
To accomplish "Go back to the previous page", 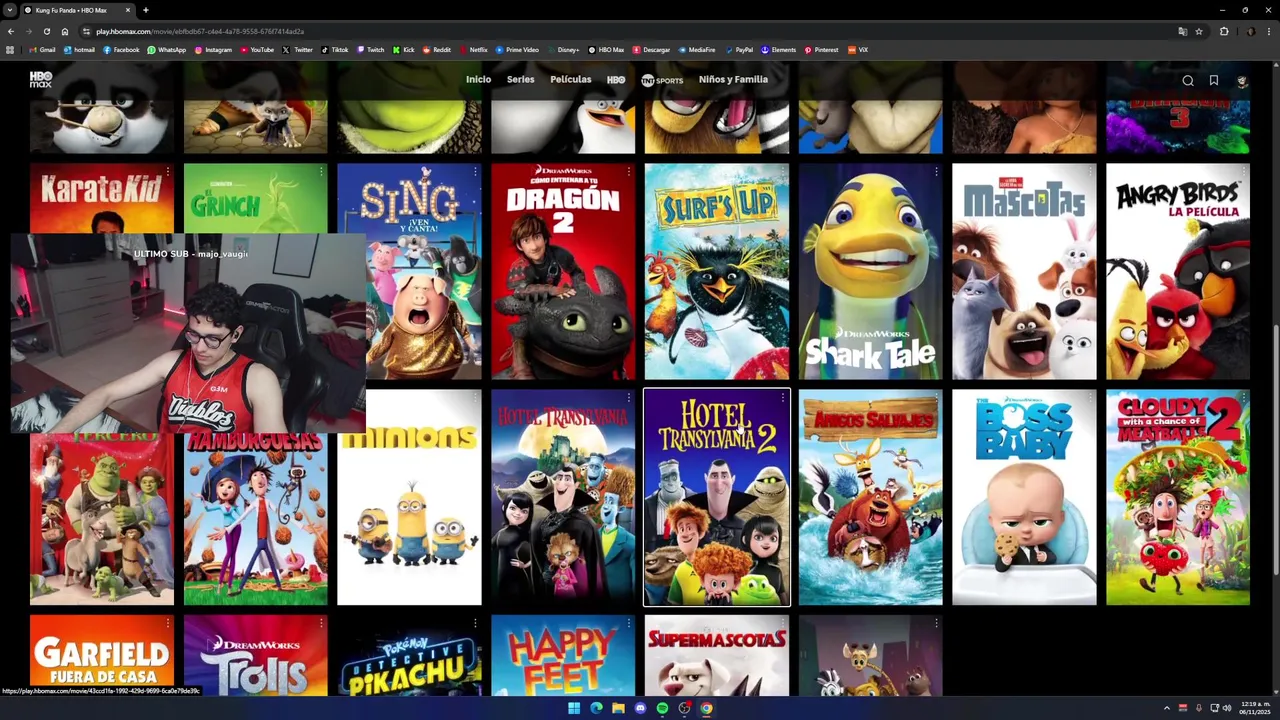I will tap(10, 31).
